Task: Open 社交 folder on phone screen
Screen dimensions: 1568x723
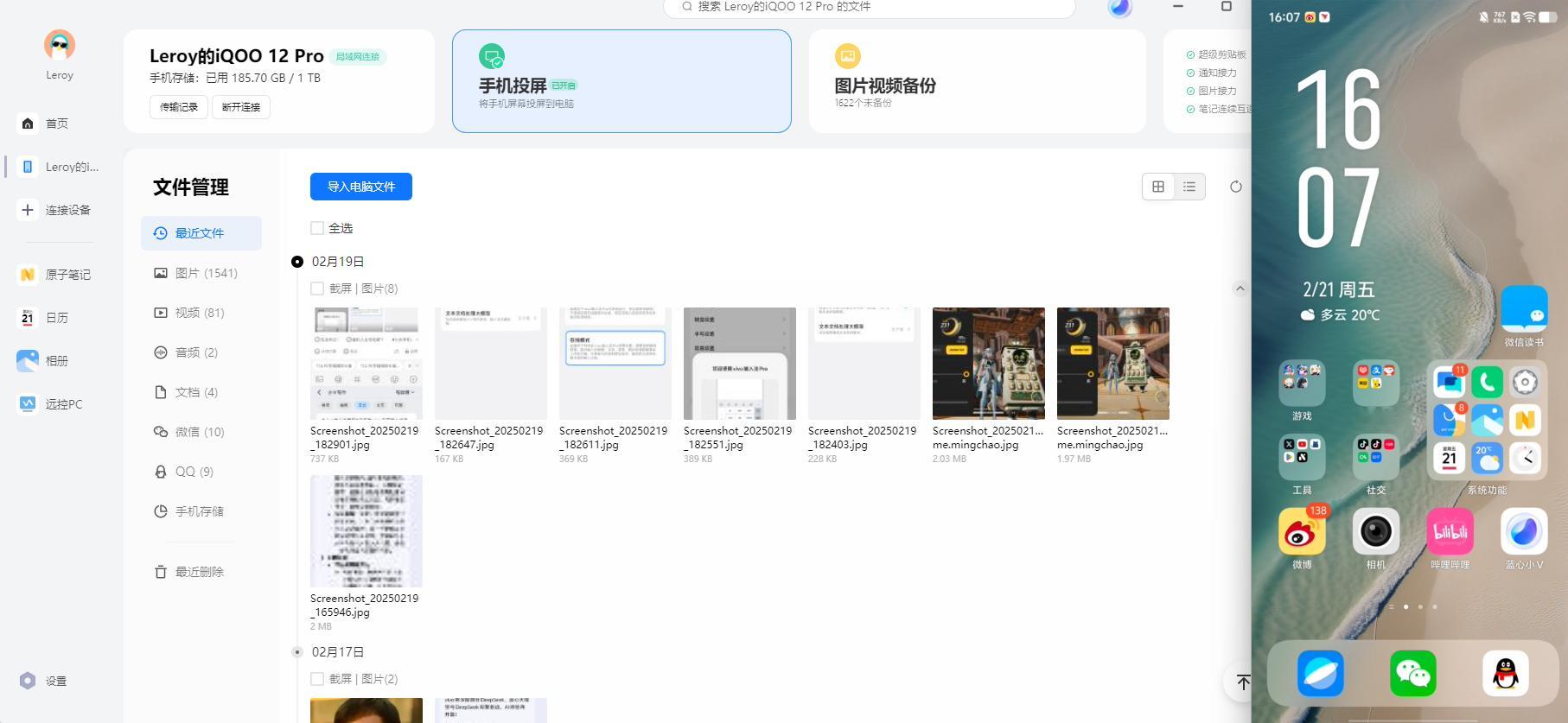Action: pyautogui.click(x=1376, y=457)
